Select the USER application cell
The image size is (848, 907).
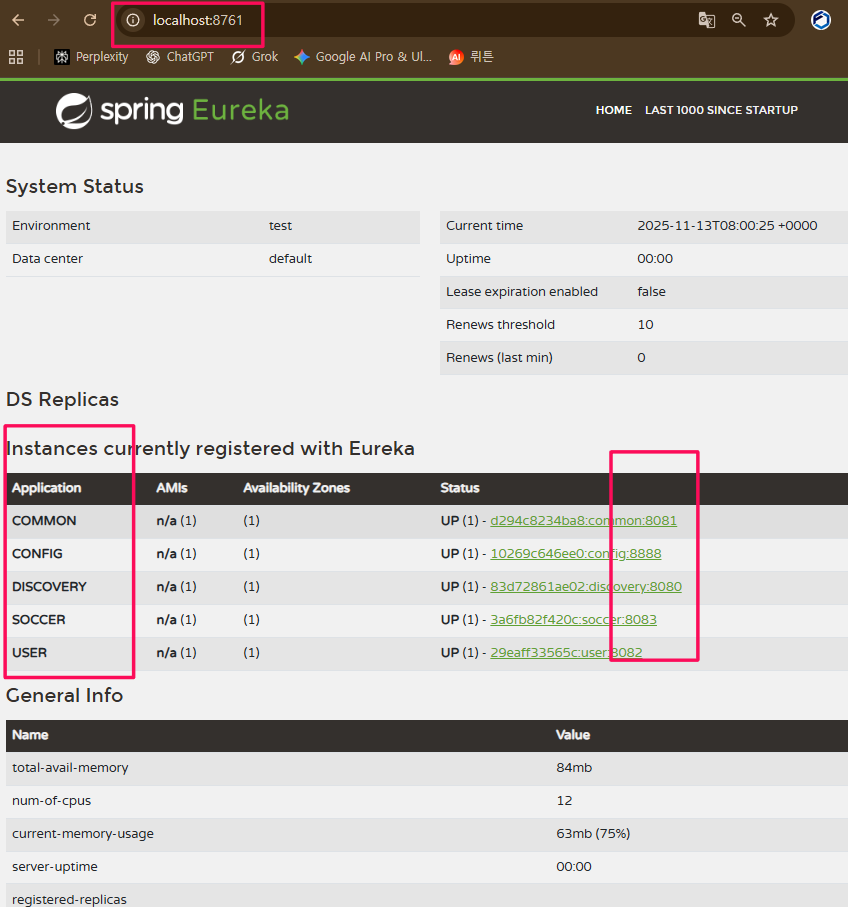click(30, 652)
